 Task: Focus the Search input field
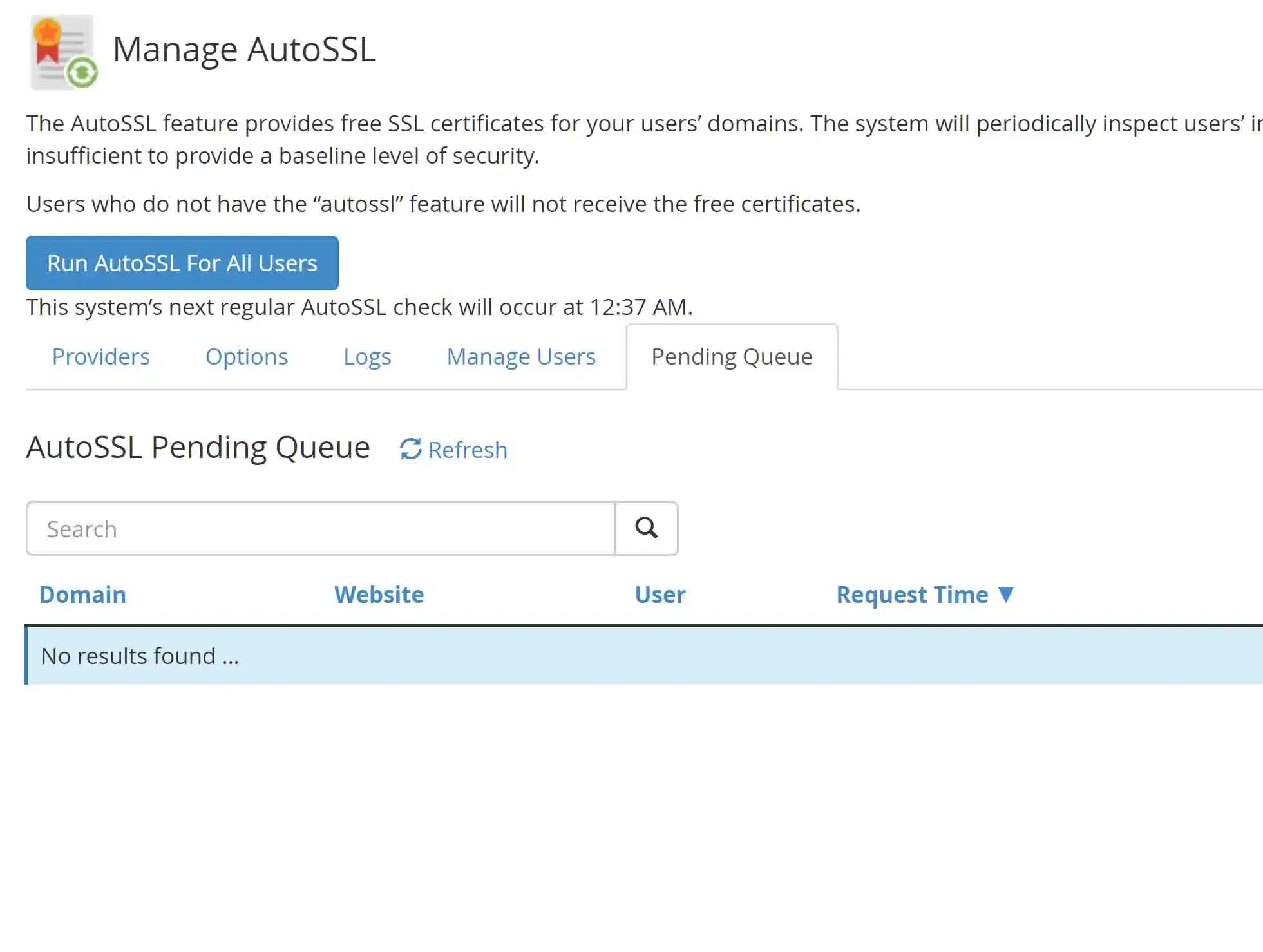click(x=320, y=528)
